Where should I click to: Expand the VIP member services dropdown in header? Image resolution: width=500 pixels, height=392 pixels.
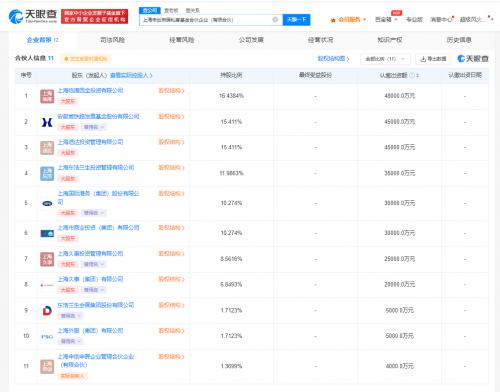click(x=348, y=20)
